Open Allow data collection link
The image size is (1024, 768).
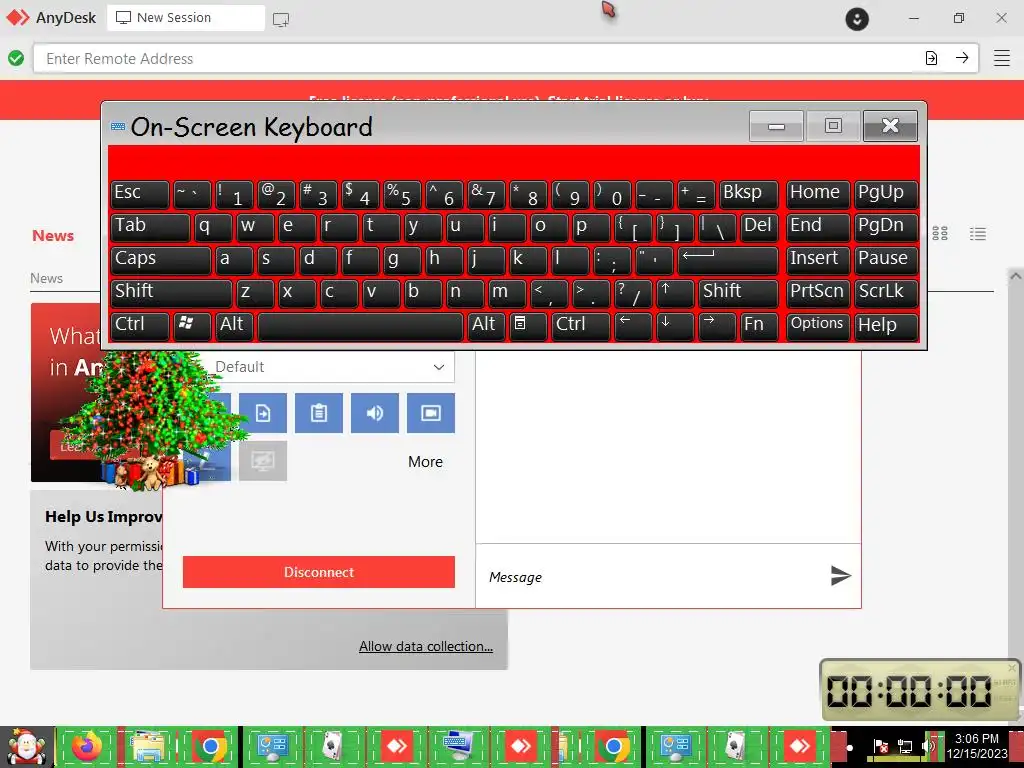pos(426,646)
